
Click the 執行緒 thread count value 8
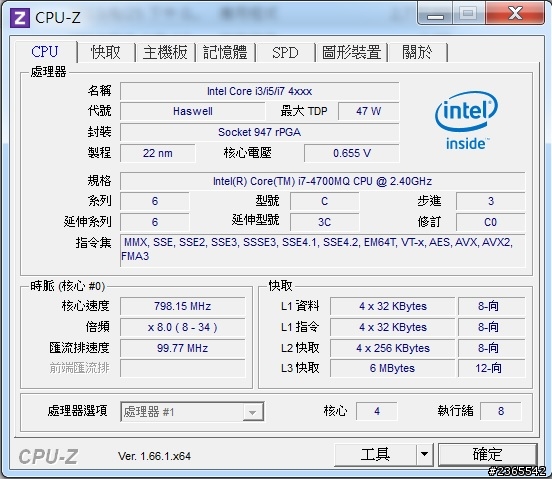pos(501,411)
